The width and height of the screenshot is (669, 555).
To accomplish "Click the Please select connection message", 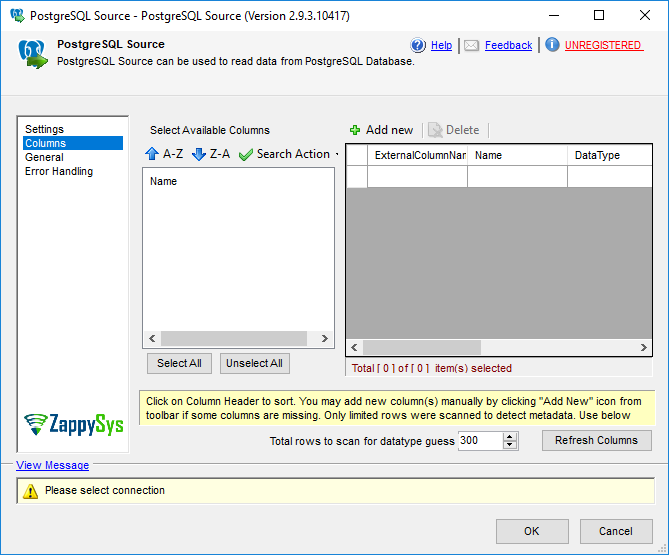I will 105,490.
